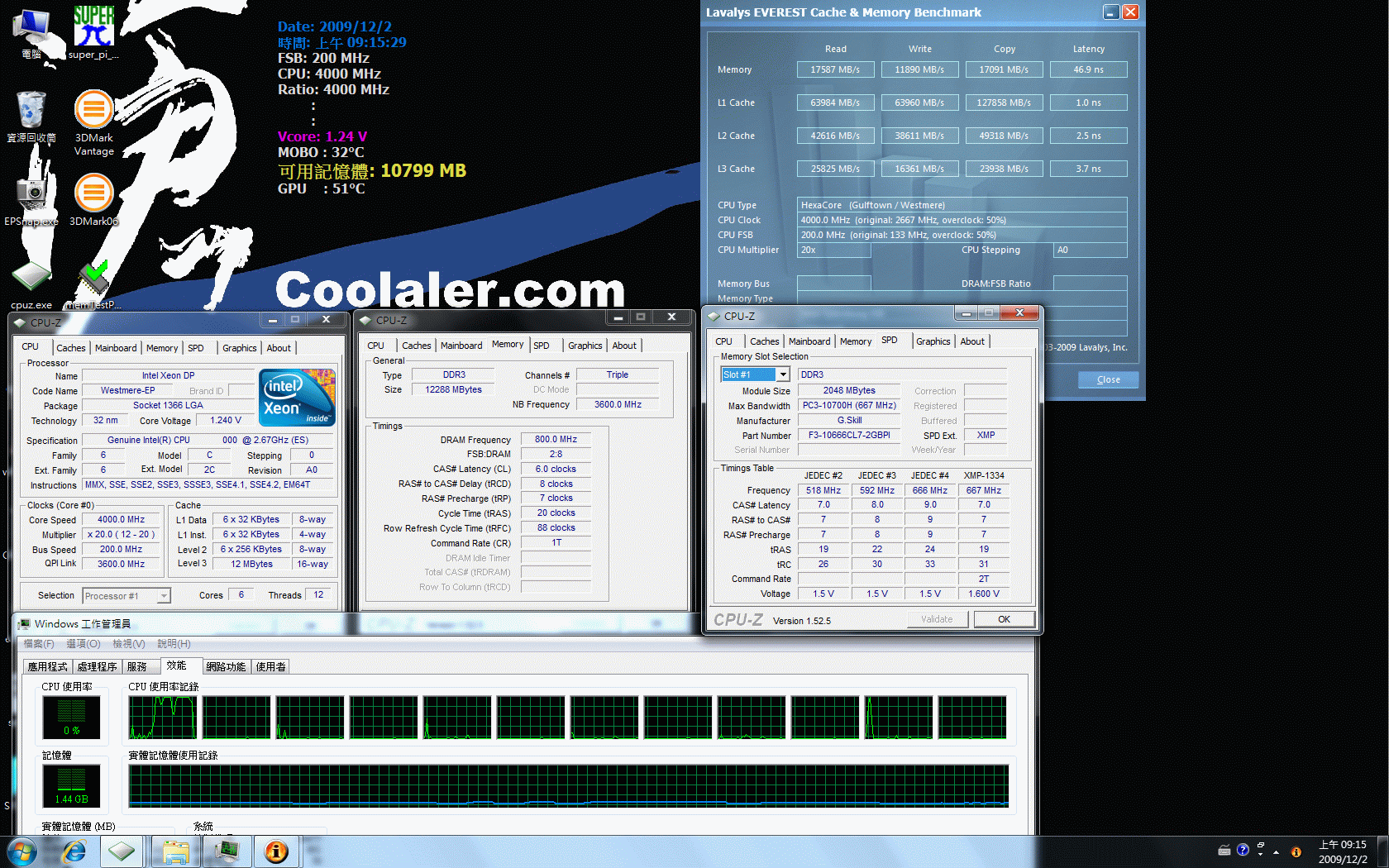Open Mainboard tab in right CPU-Z SPD window
The height and width of the screenshot is (868, 1389).
809,341
